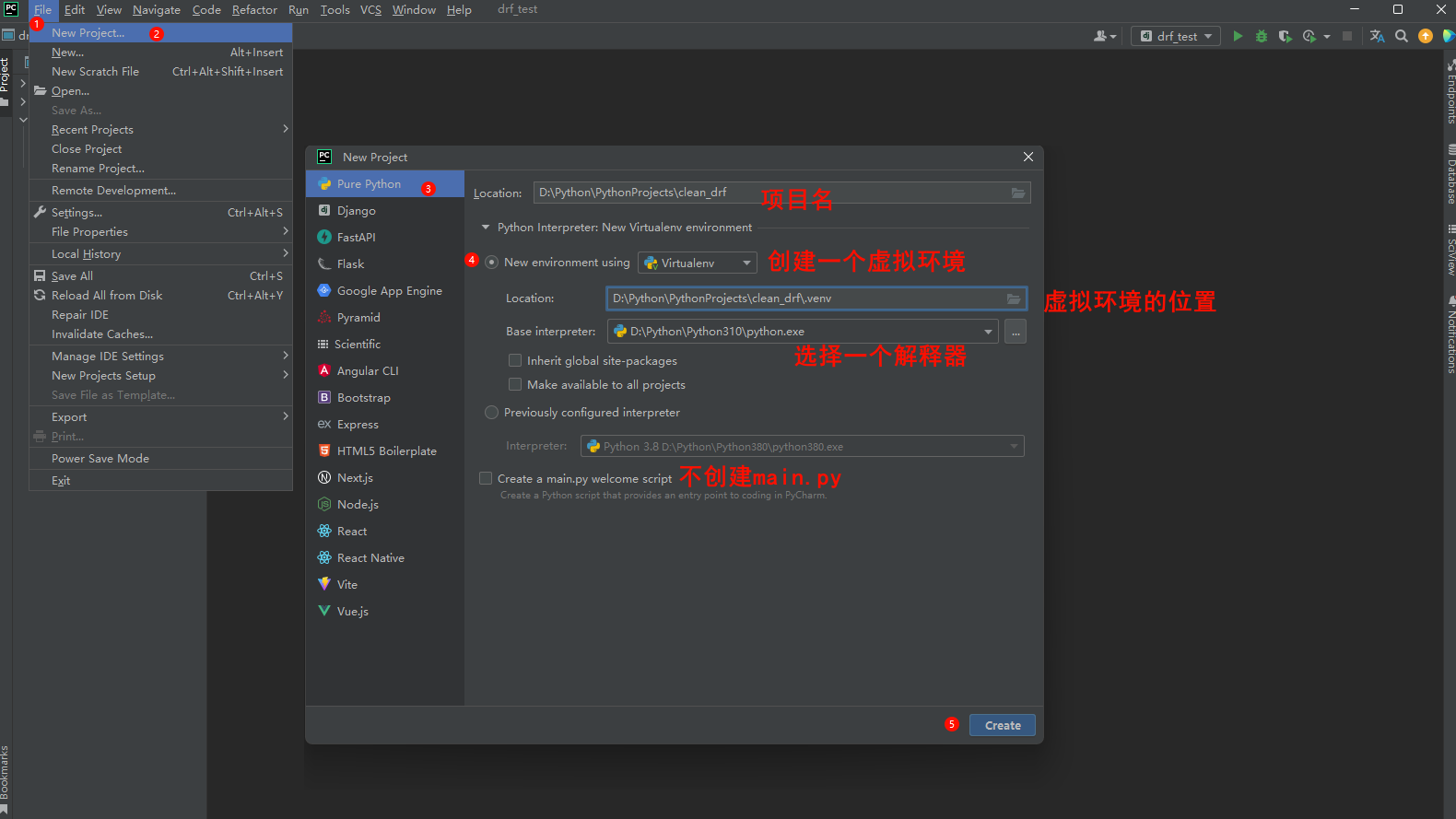Browse venv location with the folder icon

pyautogui.click(x=1014, y=298)
